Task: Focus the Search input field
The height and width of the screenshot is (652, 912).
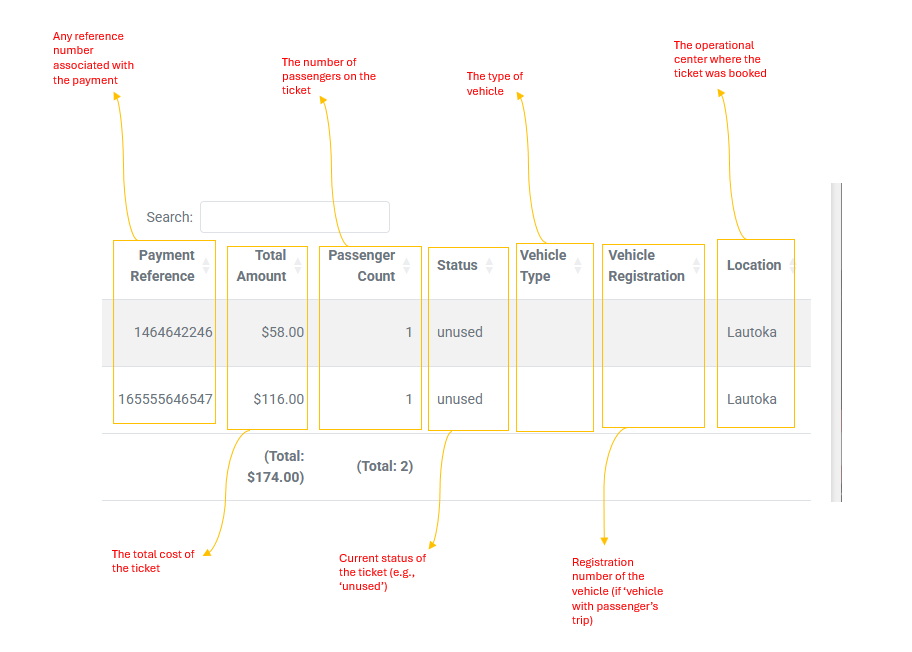Action: 295,217
